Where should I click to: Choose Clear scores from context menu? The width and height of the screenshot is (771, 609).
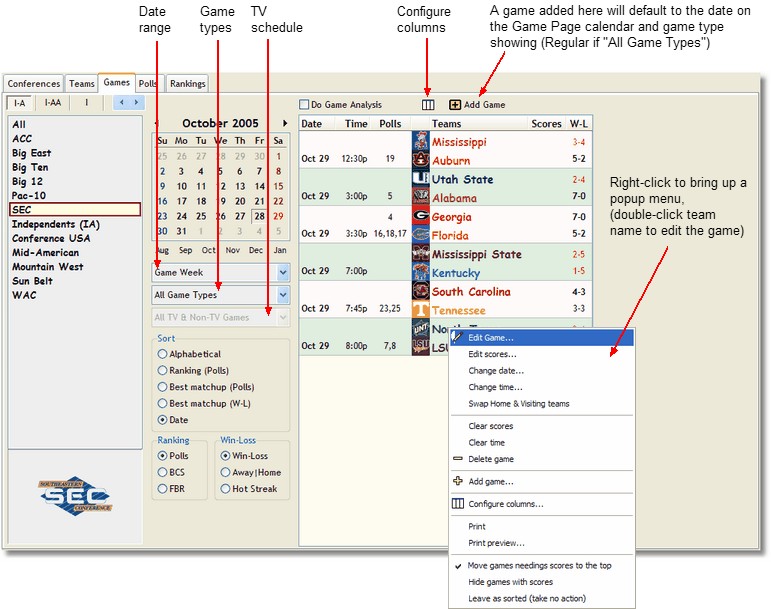(x=542, y=426)
